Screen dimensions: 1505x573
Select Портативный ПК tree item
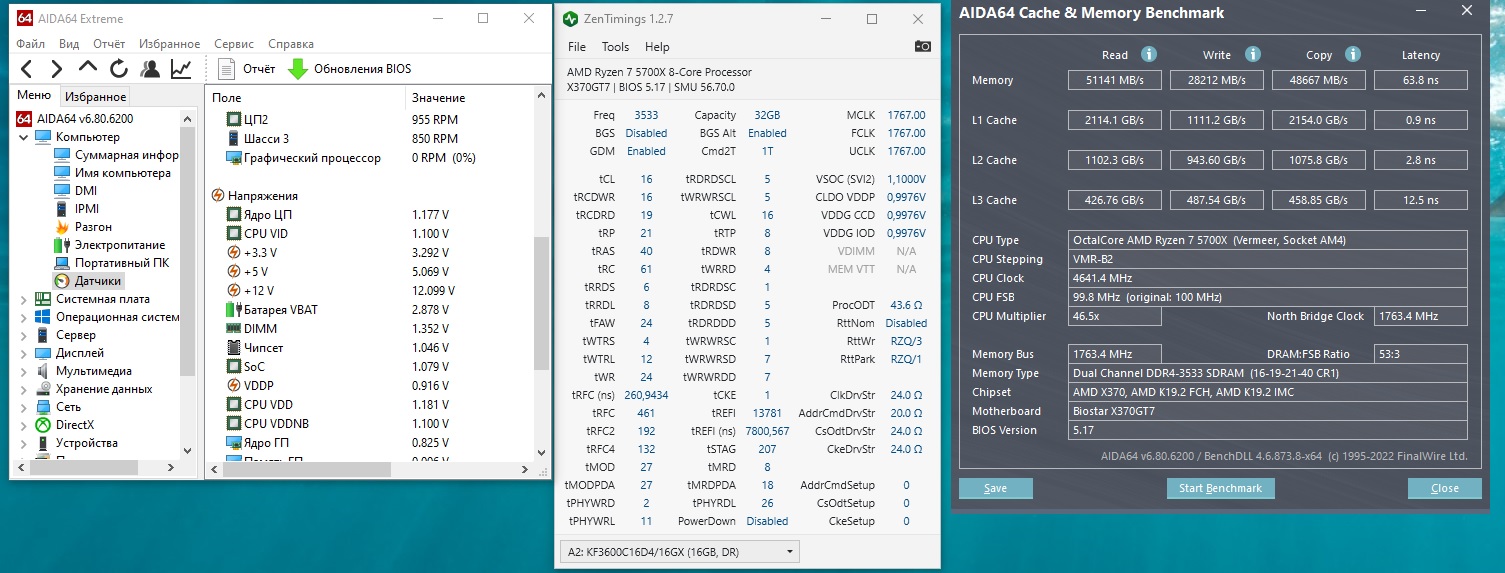pos(111,263)
